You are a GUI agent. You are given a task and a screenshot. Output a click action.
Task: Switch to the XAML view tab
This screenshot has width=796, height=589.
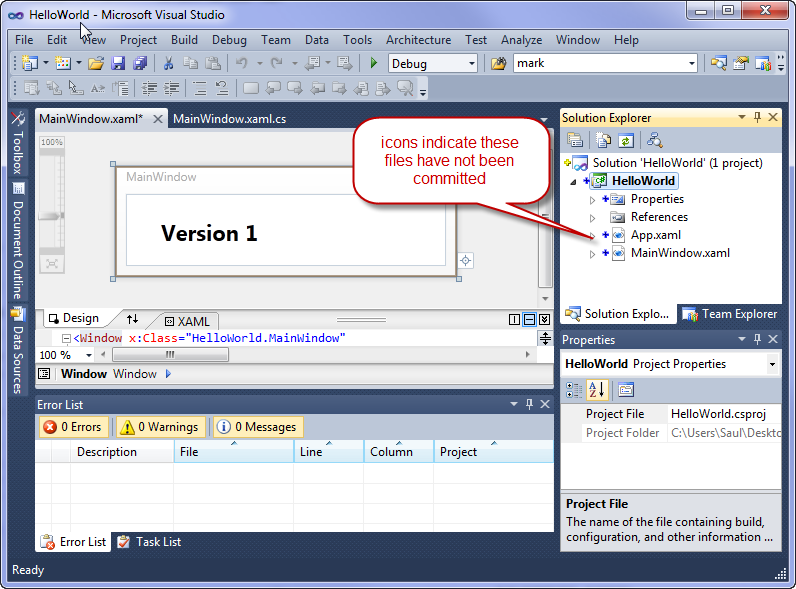(187, 321)
